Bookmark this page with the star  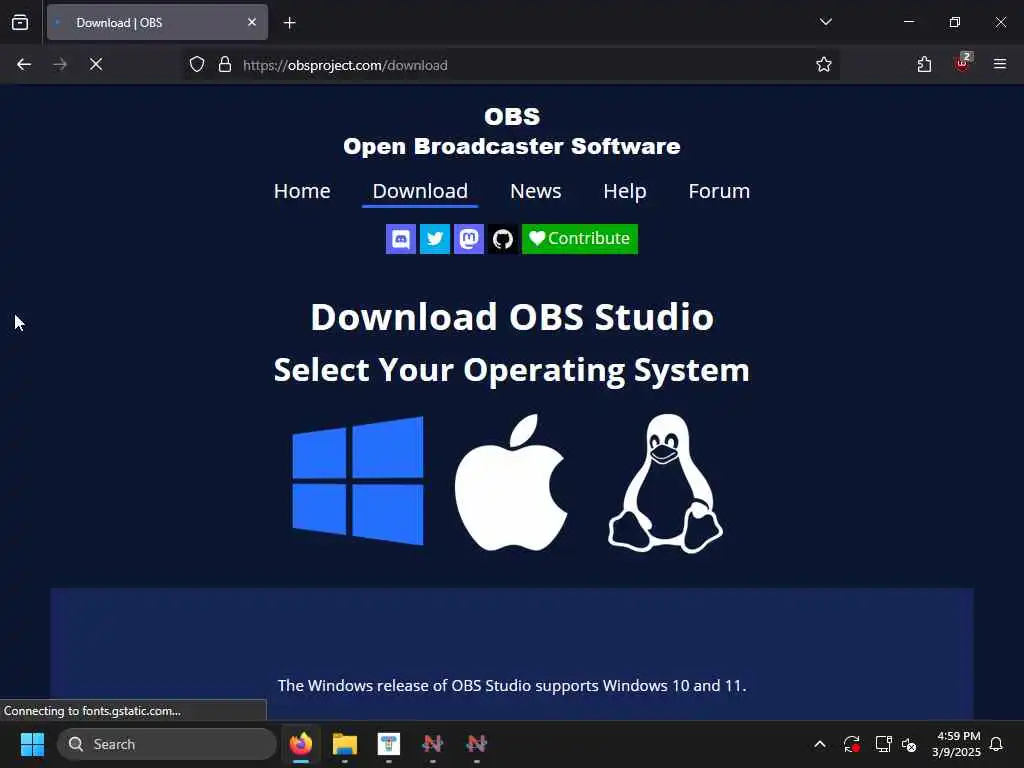(x=824, y=65)
